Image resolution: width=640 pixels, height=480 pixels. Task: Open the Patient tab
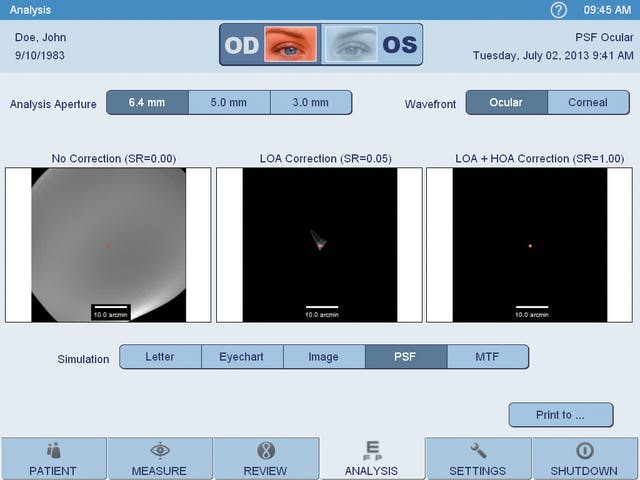pyautogui.click(x=53, y=459)
